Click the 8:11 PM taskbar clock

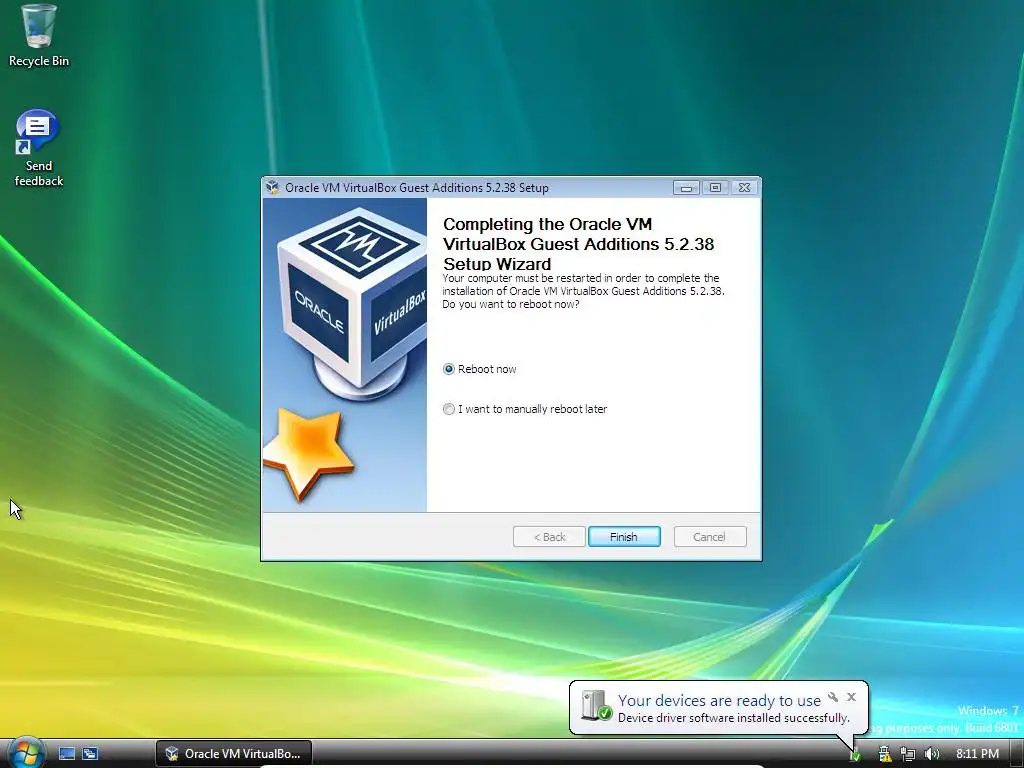[x=978, y=754]
